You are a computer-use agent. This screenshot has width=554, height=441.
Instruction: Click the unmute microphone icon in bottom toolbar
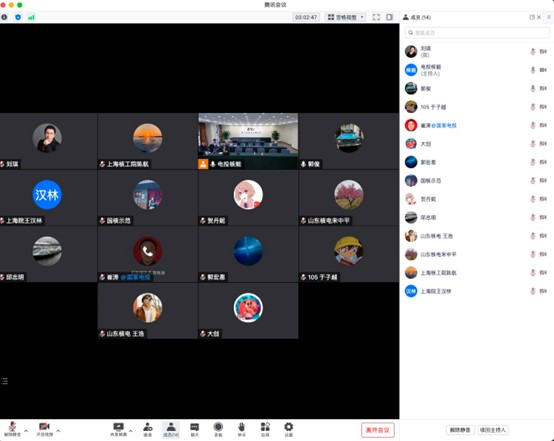point(12,429)
